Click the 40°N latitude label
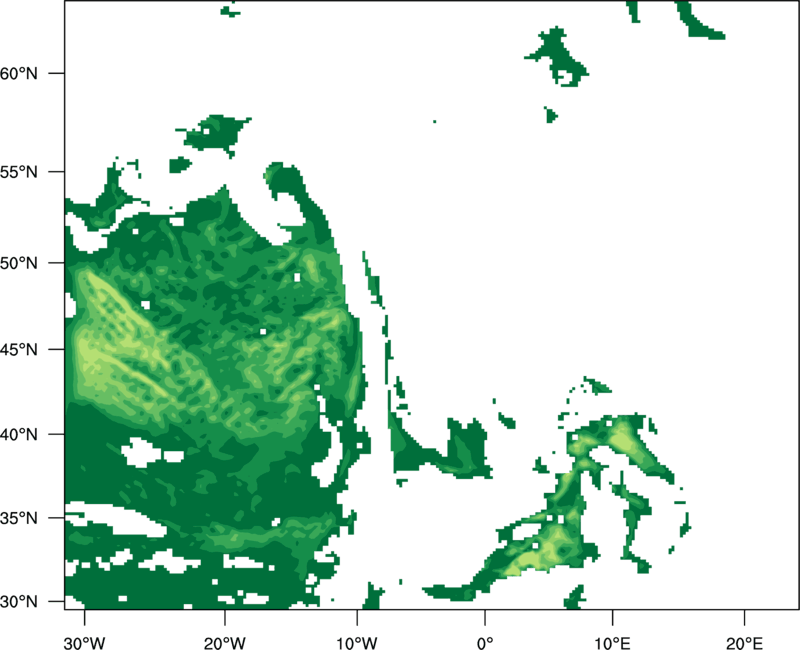This screenshot has height=650, width=800. [18, 435]
